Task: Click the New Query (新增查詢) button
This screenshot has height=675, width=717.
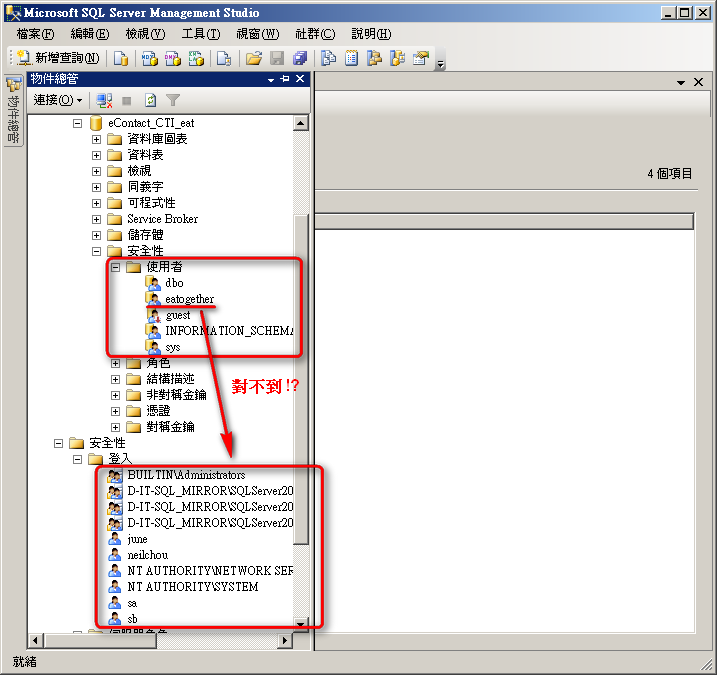Action: [x=58, y=58]
